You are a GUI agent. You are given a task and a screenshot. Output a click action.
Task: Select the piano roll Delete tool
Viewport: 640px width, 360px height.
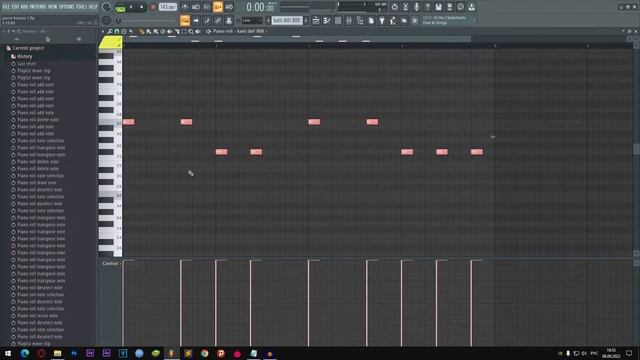click(162, 31)
